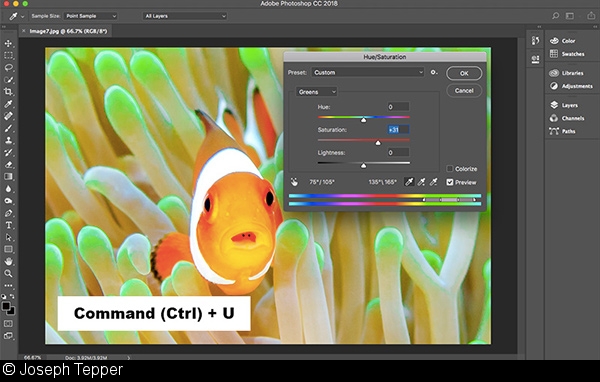Expand the status bar info arrow
Image resolution: width=600 pixels, height=382 pixels.
click(x=129, y=358)
